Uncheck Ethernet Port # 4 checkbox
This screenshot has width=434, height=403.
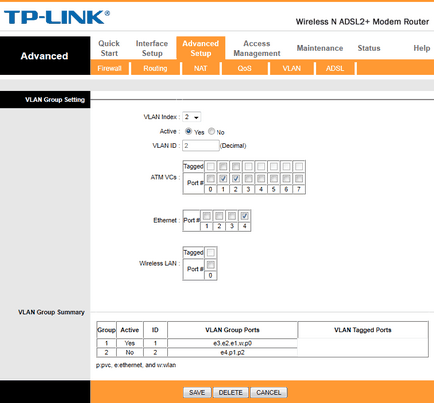coord(244,216)
